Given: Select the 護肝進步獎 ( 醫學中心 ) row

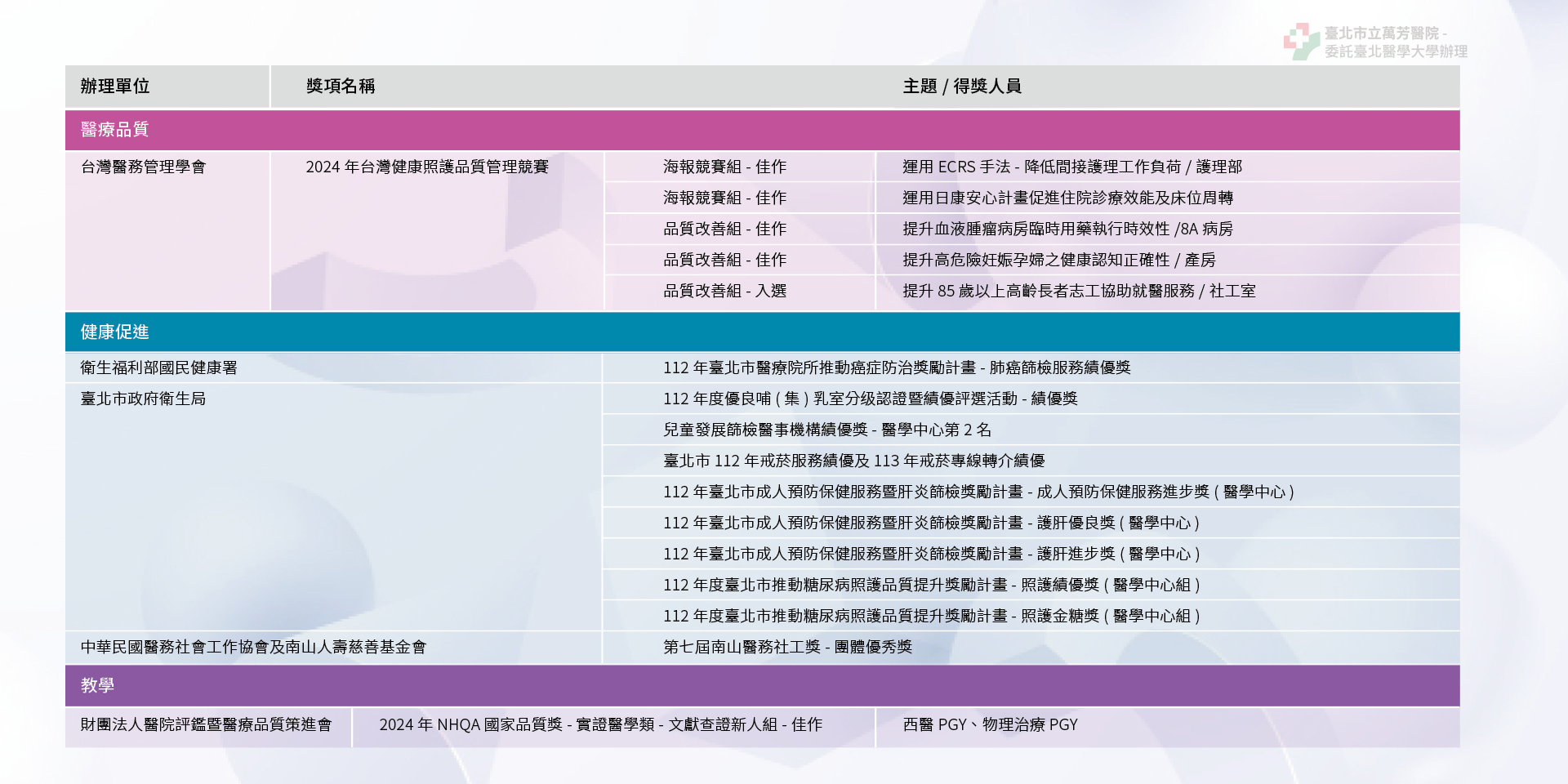Looking at the screenshot, I should pyautogui.click(x=931, y=554).
